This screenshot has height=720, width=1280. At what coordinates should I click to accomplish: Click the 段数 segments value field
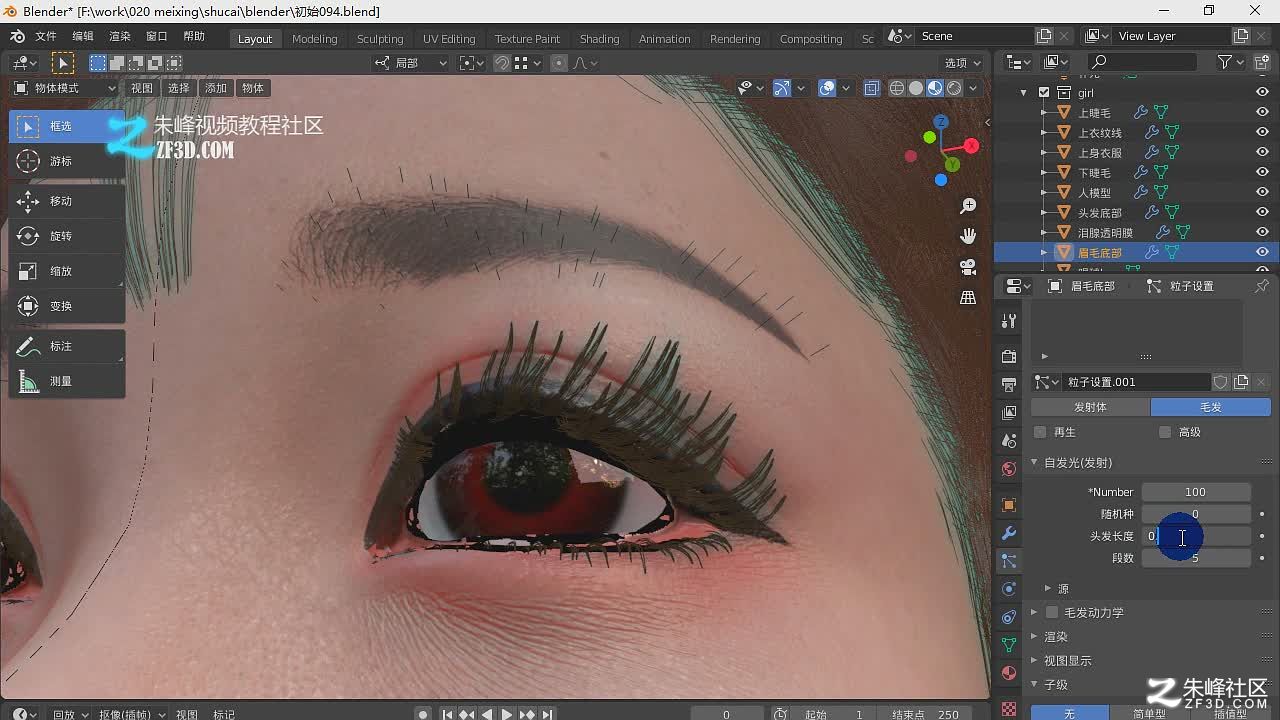click(x=1196, y=558)
